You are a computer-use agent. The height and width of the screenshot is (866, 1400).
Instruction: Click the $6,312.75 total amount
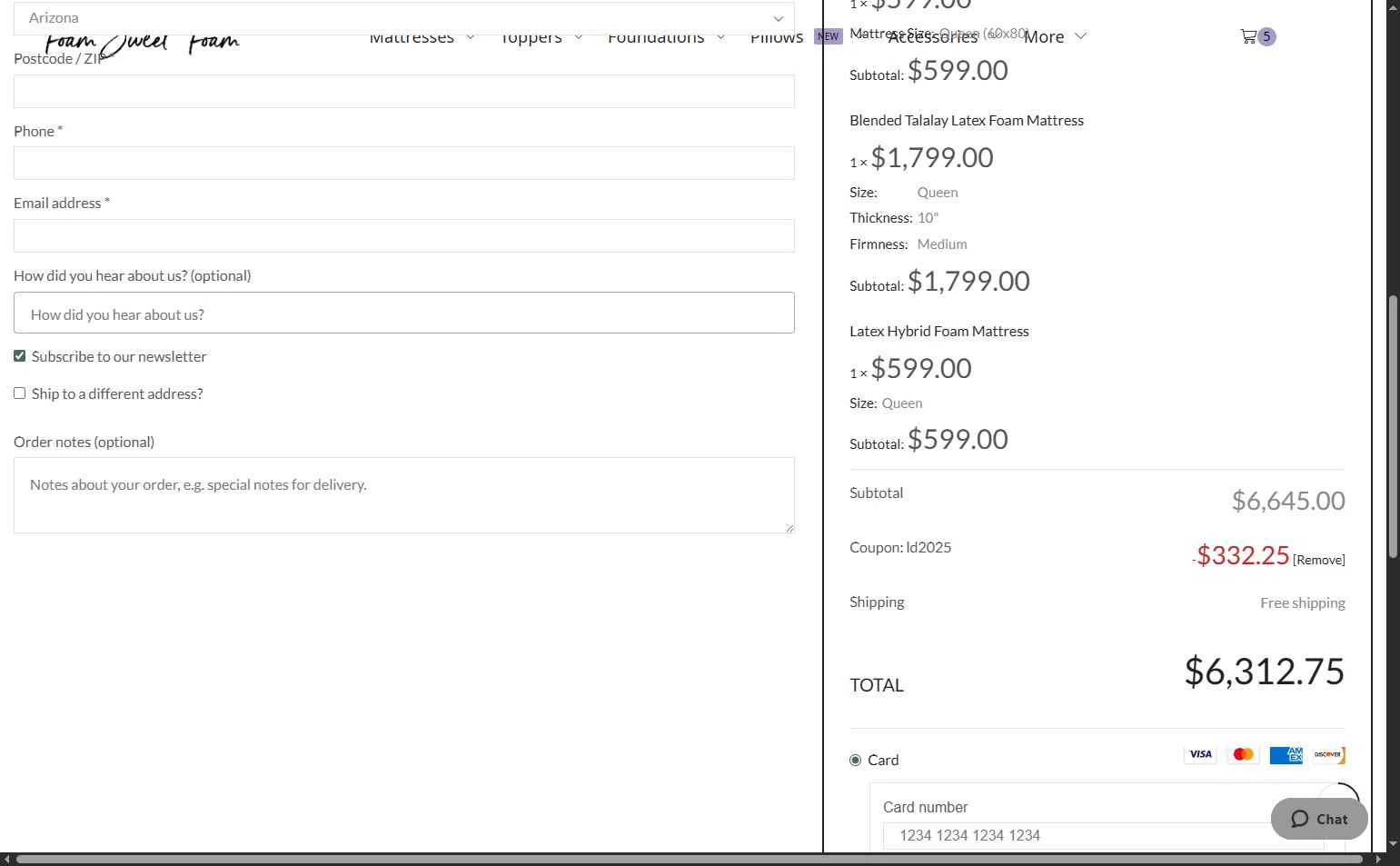1265,672
